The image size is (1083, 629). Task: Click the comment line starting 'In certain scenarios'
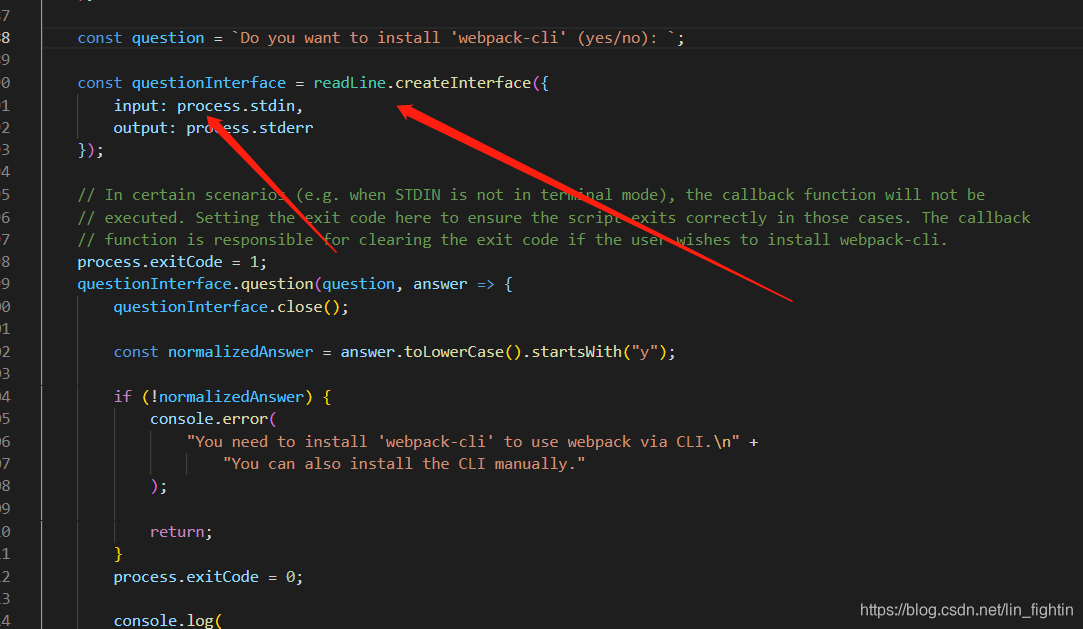pyautogui.click(x=531, y=195)
